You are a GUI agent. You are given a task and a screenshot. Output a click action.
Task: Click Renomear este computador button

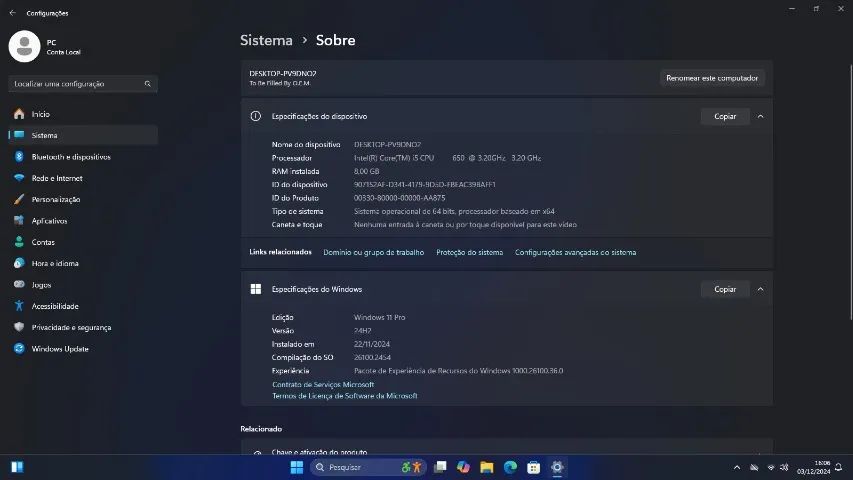click(712, 78)
